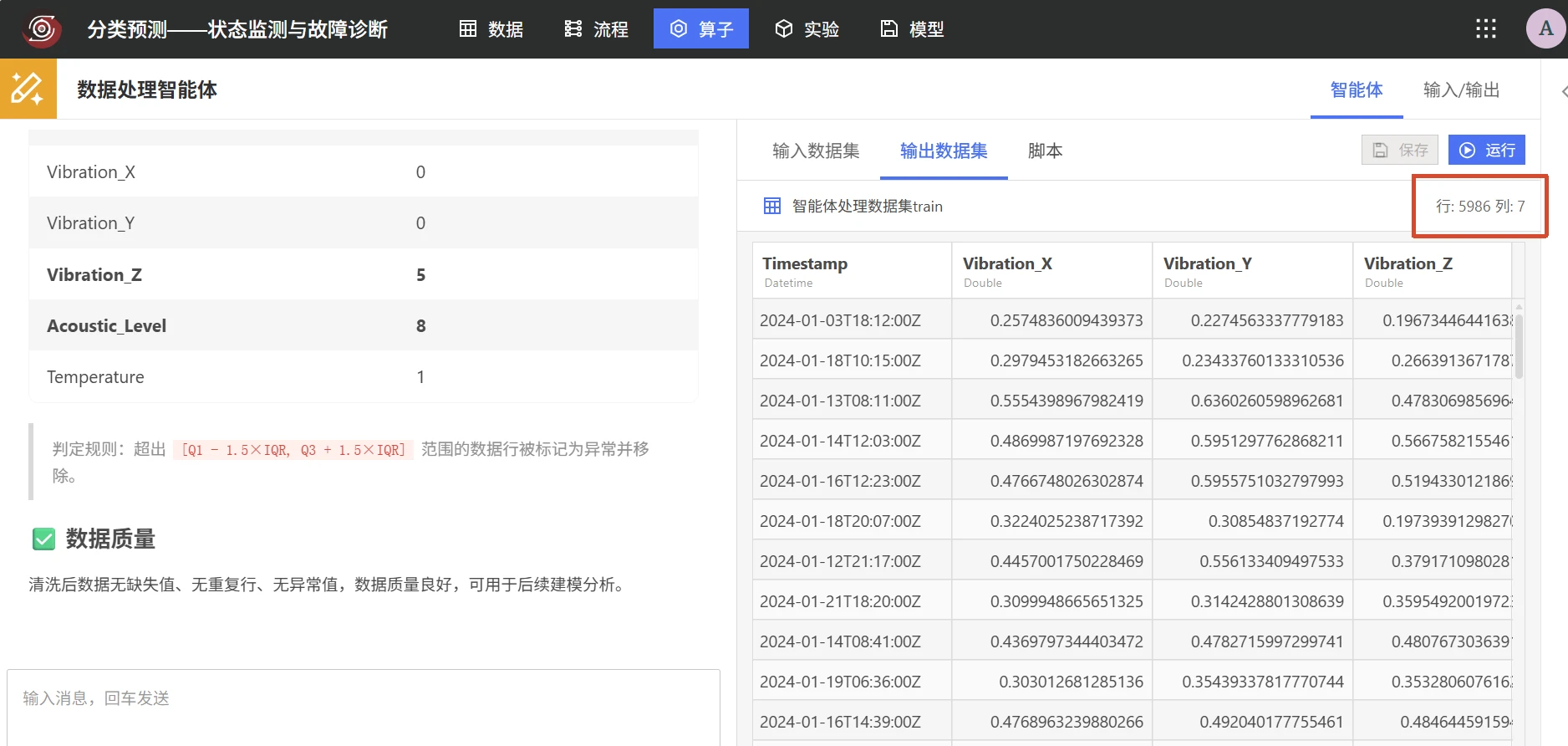Click the 保存 button
Viewport: 1568px width, 746px height.
point(1400,150)
